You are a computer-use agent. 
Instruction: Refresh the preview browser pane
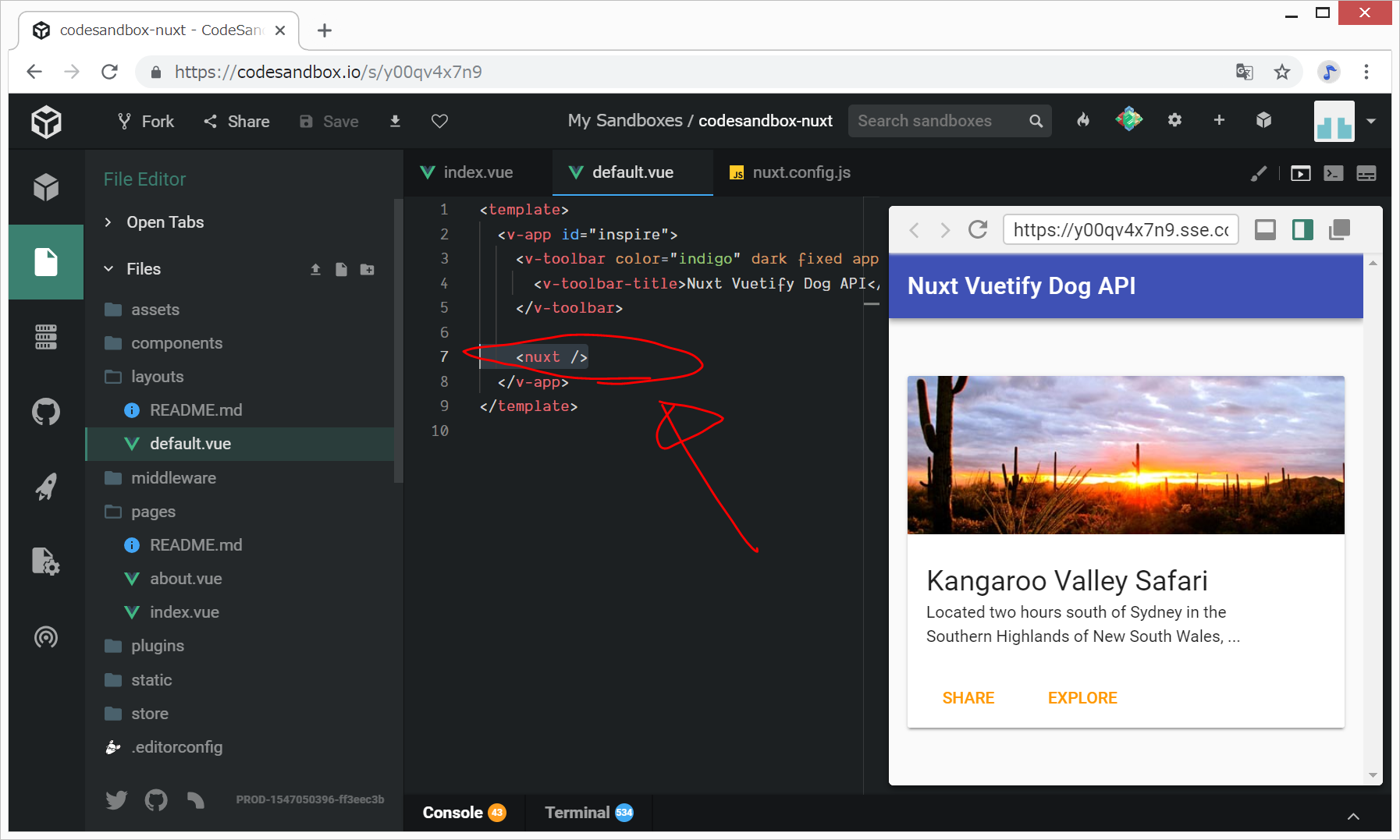click(978, 229)
